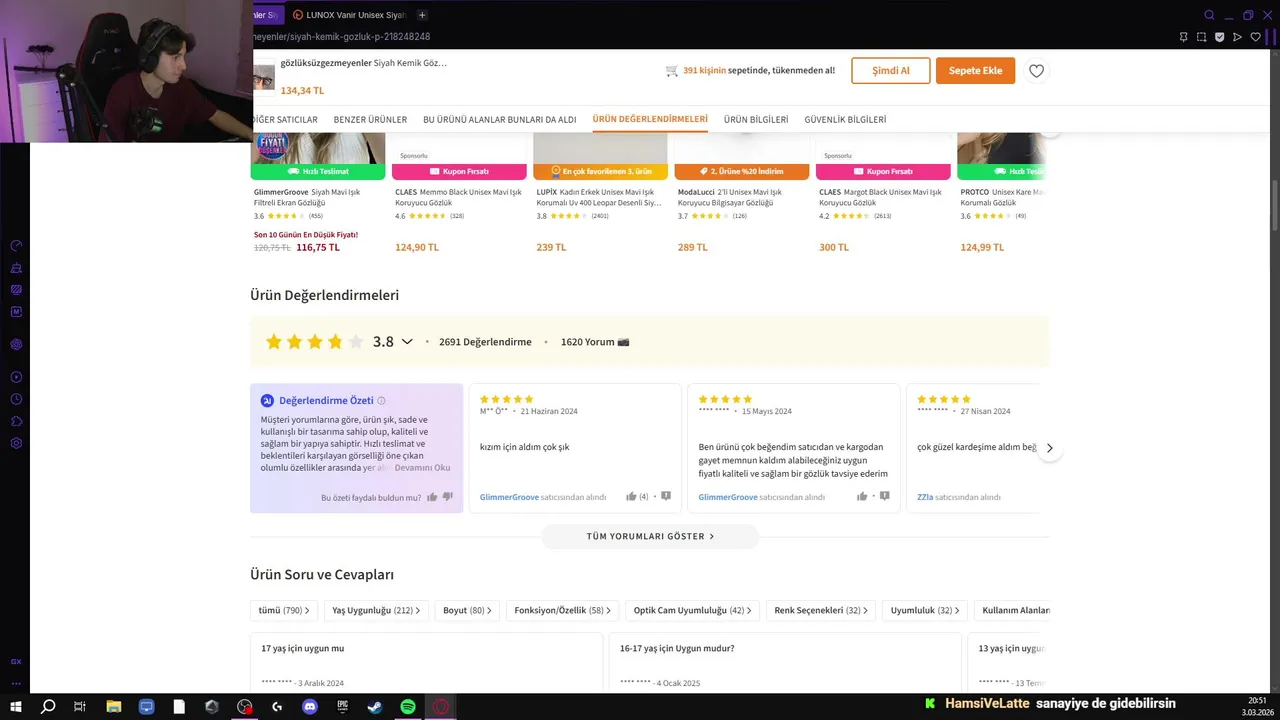This screenshot has width=1280, height=720.
Task: Open '17 yaş için uygun mu' question
Action: coord(427,661)
